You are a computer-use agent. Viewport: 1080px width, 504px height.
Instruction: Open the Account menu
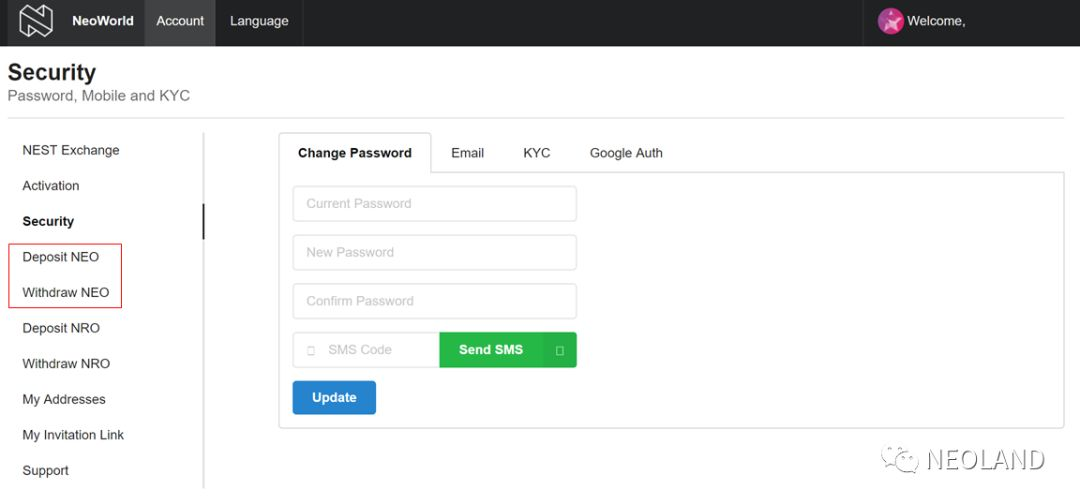[x=180, y=21]
